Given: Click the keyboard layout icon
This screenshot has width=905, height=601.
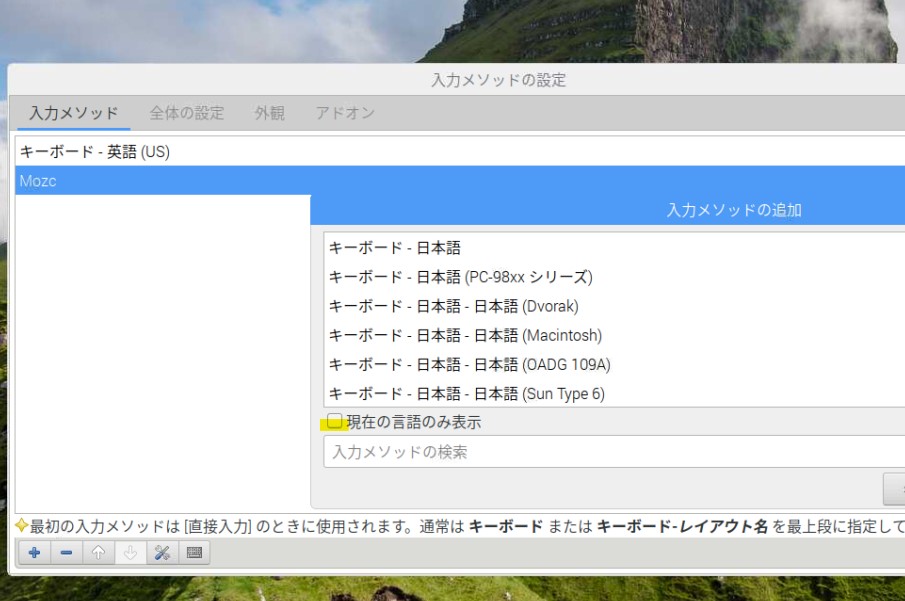Looking at the screenshot, I should [x=194, y=553].
